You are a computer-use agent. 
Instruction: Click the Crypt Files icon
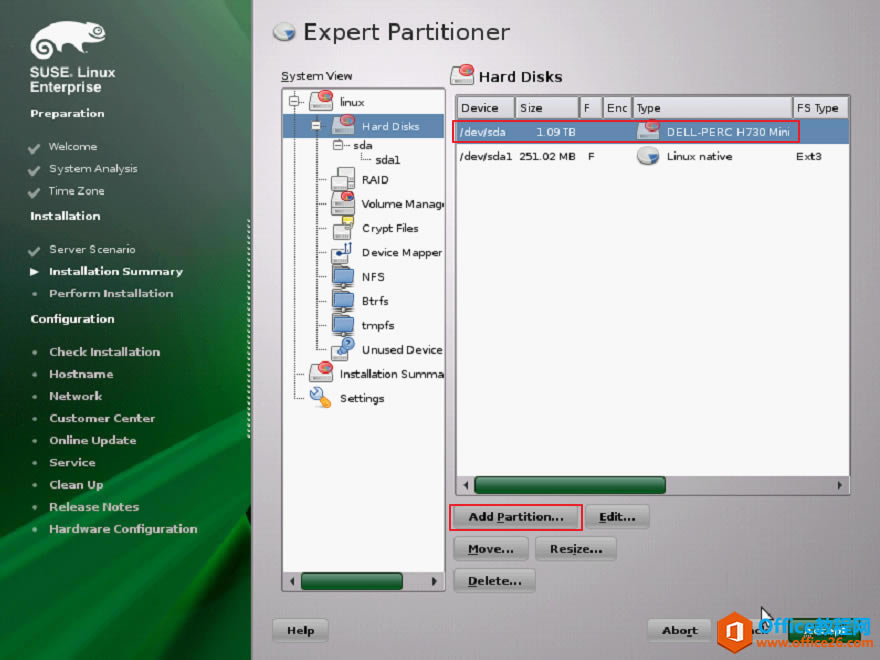343,228
